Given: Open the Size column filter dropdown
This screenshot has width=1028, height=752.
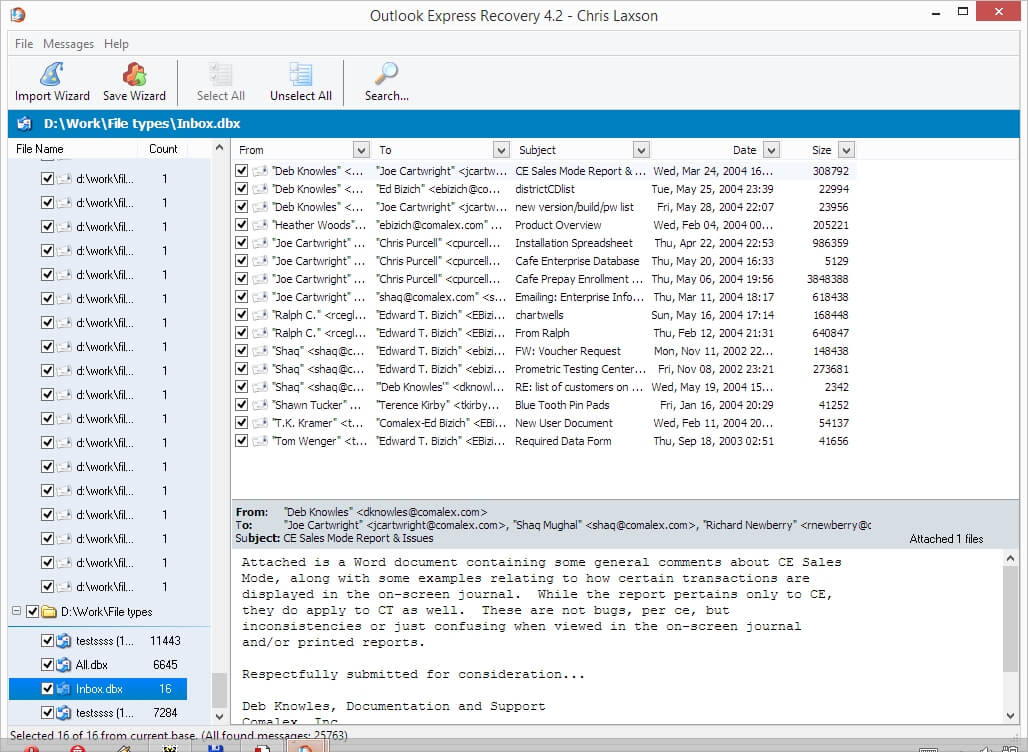Looking at the screenshot, I should [846, 150].
